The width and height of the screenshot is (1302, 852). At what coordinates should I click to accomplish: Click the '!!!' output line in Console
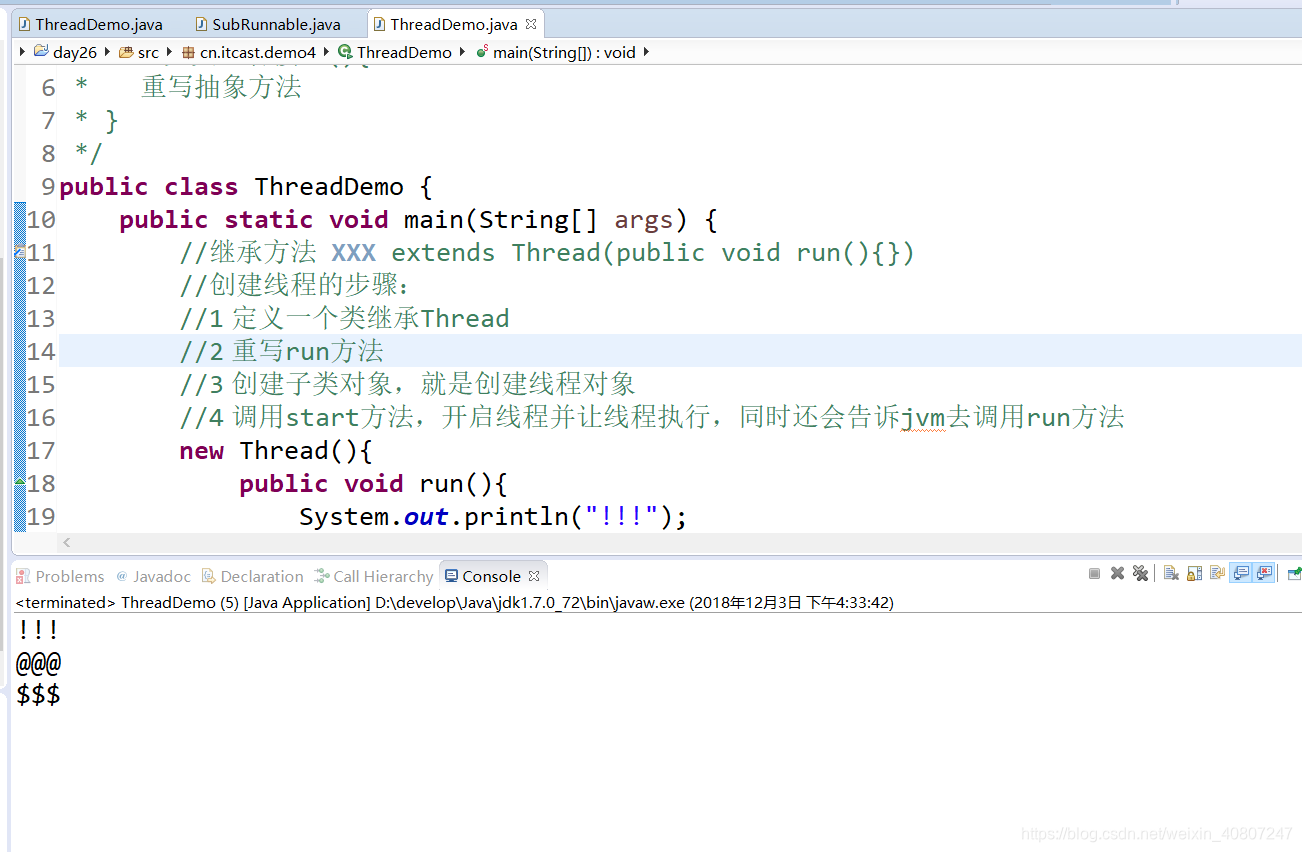[x=38, y=630]
